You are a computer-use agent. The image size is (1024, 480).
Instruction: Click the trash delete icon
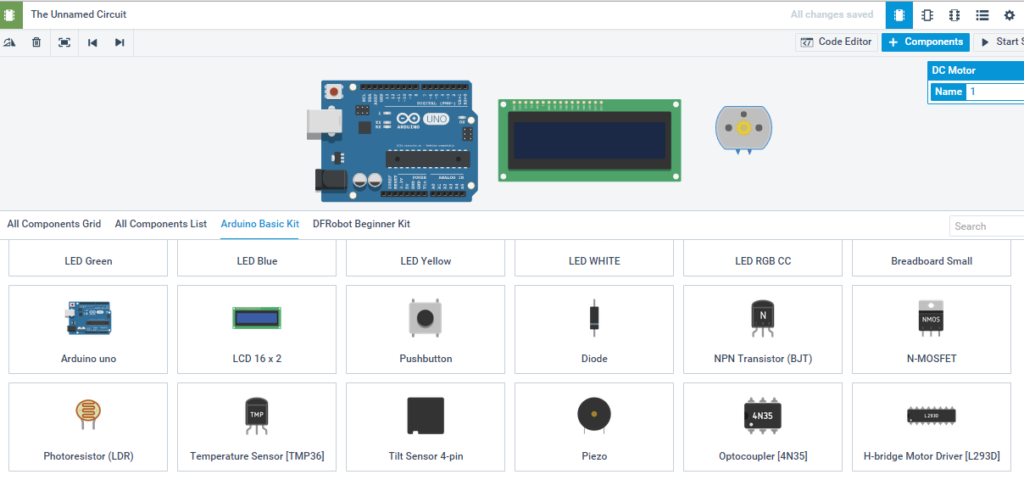click(37, 42)
